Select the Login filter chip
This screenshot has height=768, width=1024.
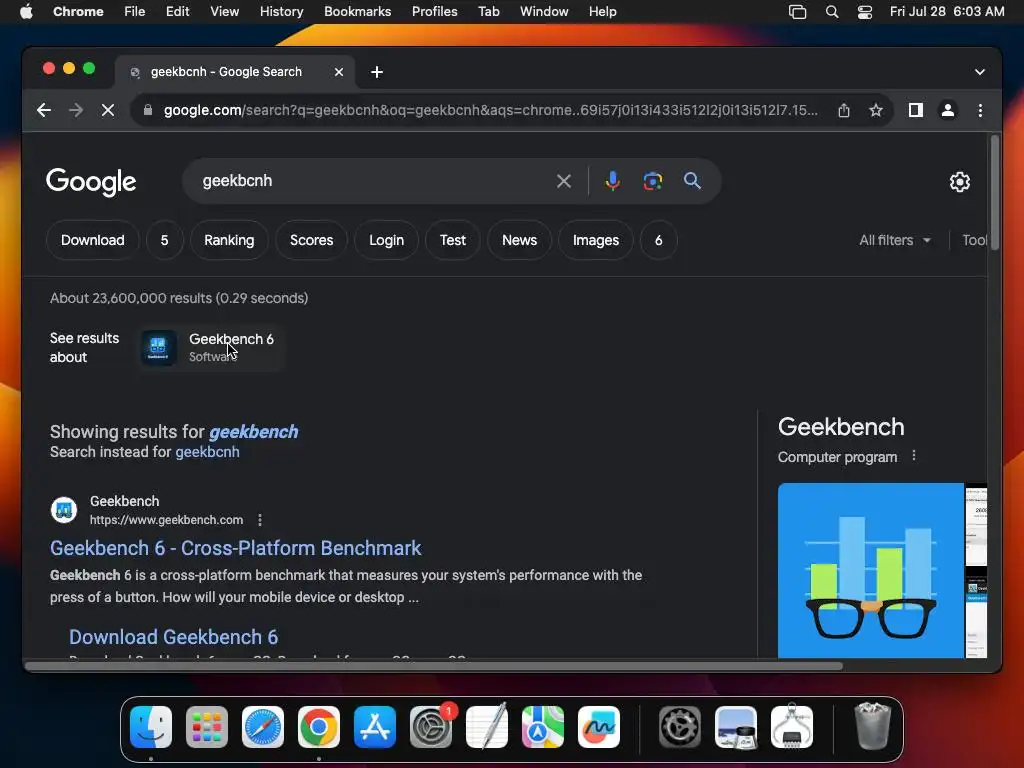click(387, 240)
